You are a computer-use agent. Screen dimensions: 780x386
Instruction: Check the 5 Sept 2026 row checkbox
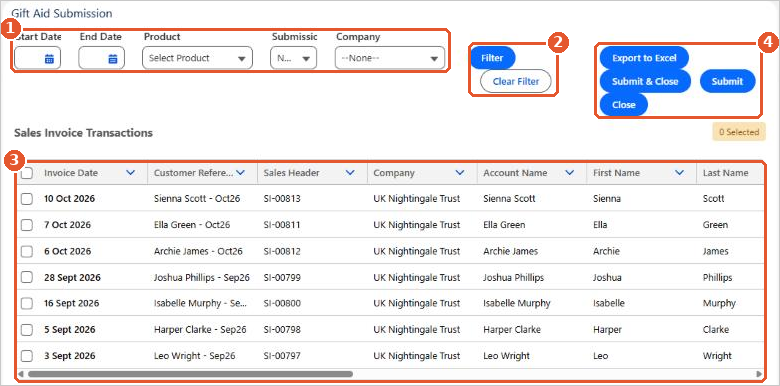[x=27, y=329]
